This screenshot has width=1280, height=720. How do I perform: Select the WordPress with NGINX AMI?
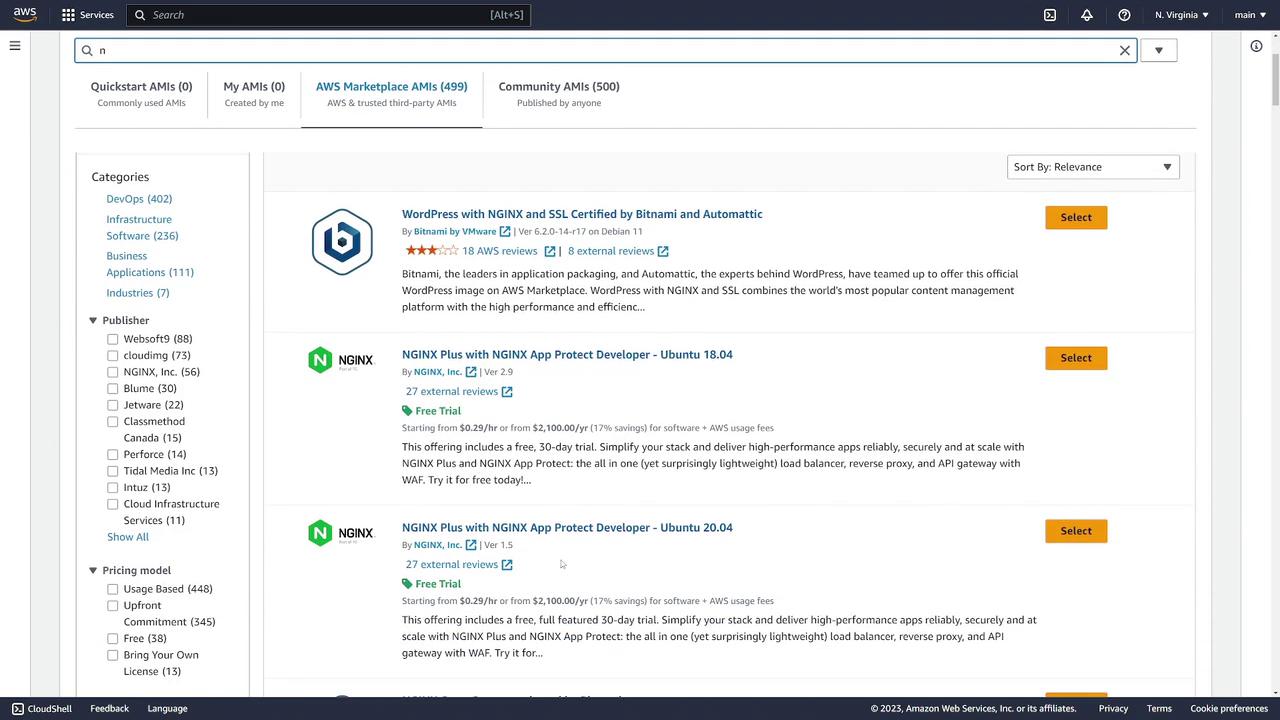1076,217
